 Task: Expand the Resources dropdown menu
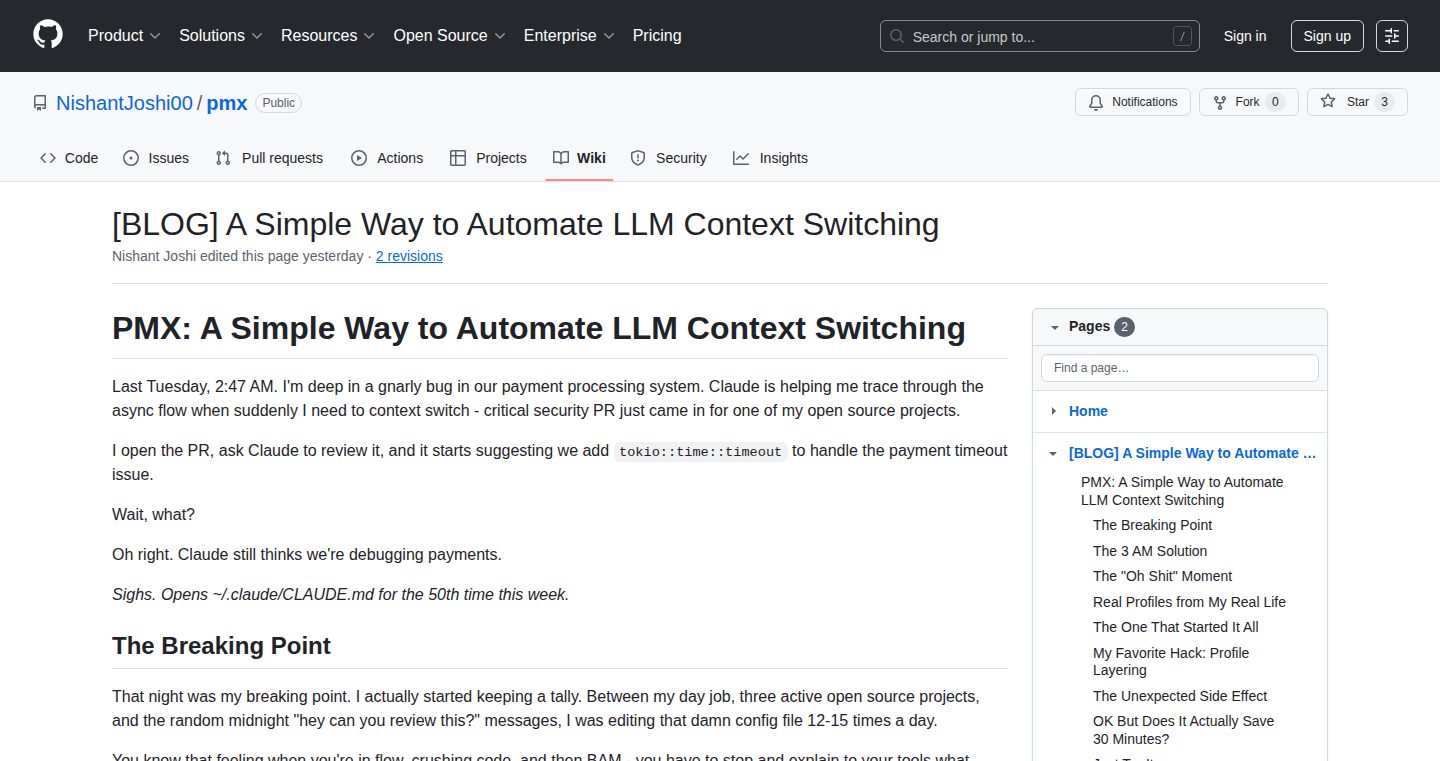pyautogui.click(x=328, y=36)
